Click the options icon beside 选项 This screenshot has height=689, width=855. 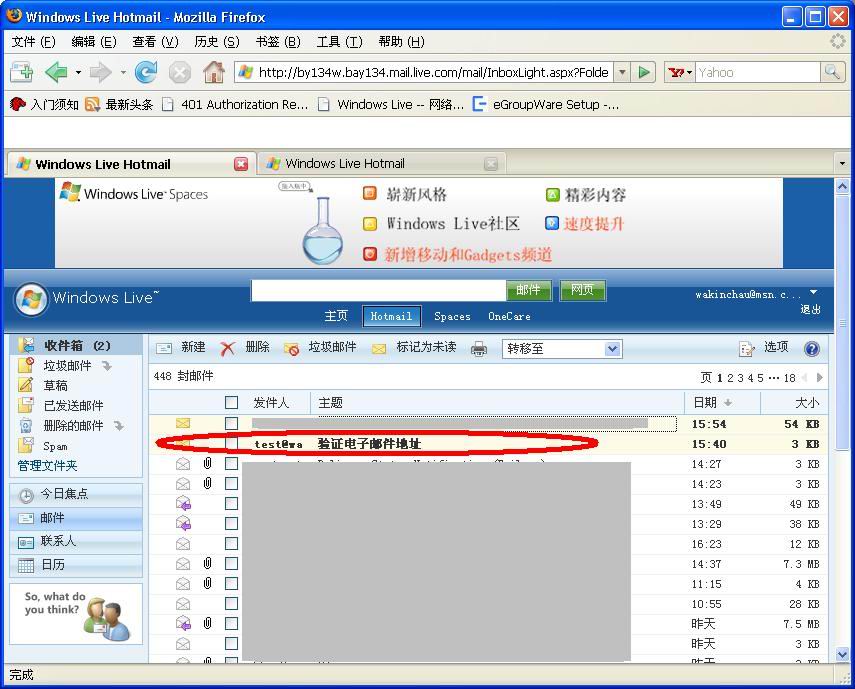pyautogui.click(x=746, y=349)
